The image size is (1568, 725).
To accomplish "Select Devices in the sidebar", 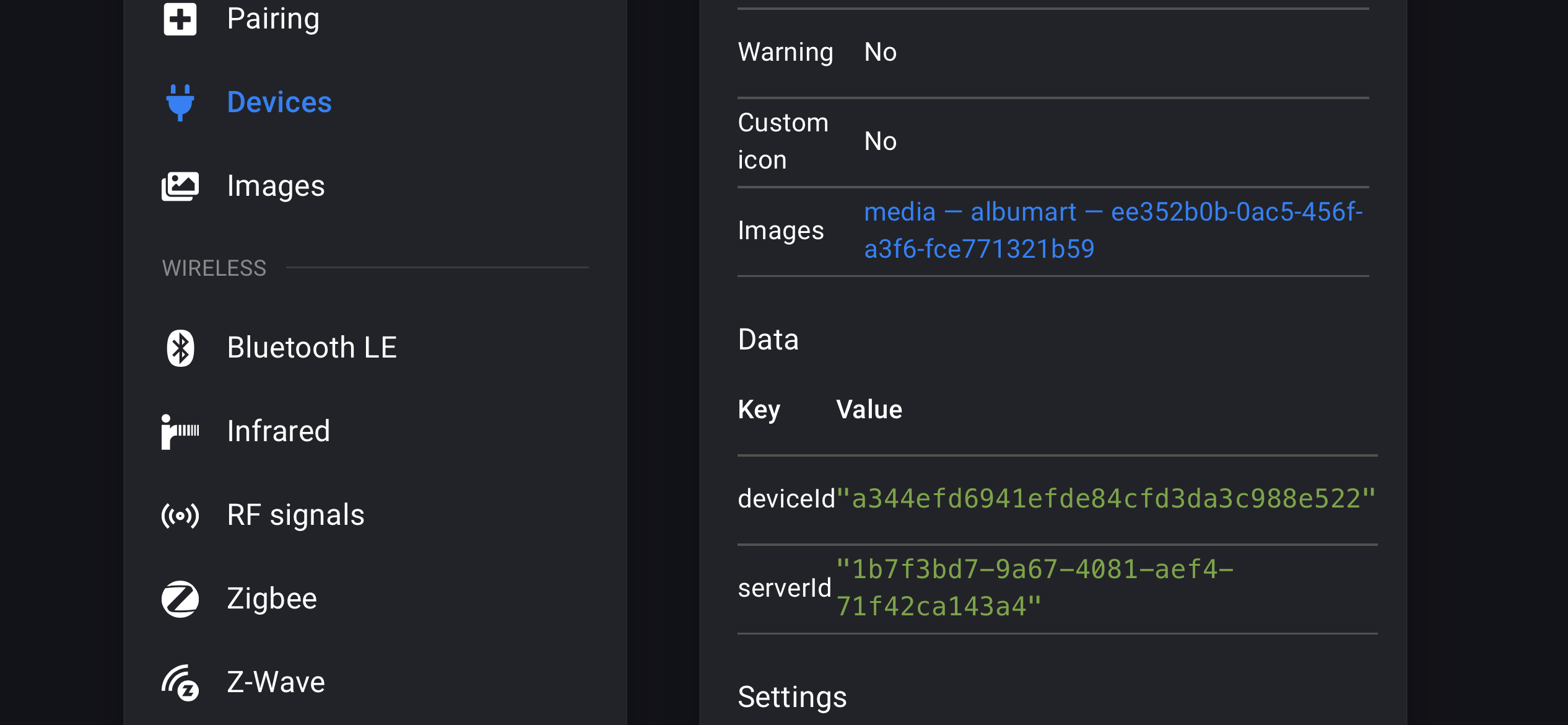I will click(x=279, y=102).
